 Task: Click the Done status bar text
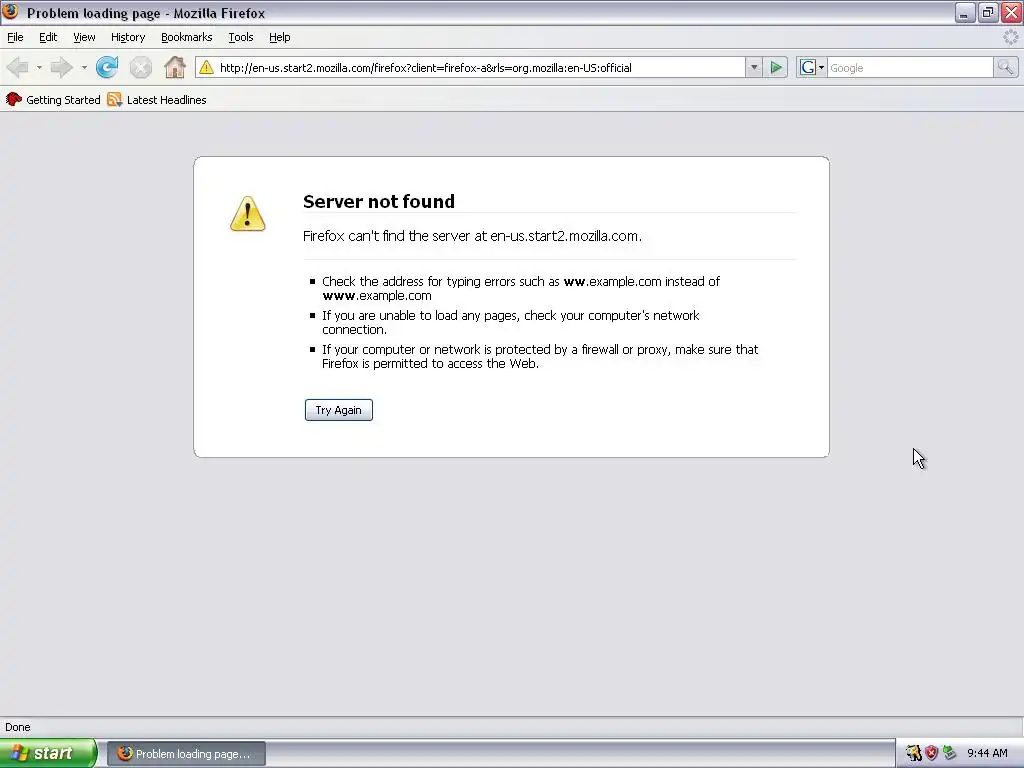click(x=18, y=727)
